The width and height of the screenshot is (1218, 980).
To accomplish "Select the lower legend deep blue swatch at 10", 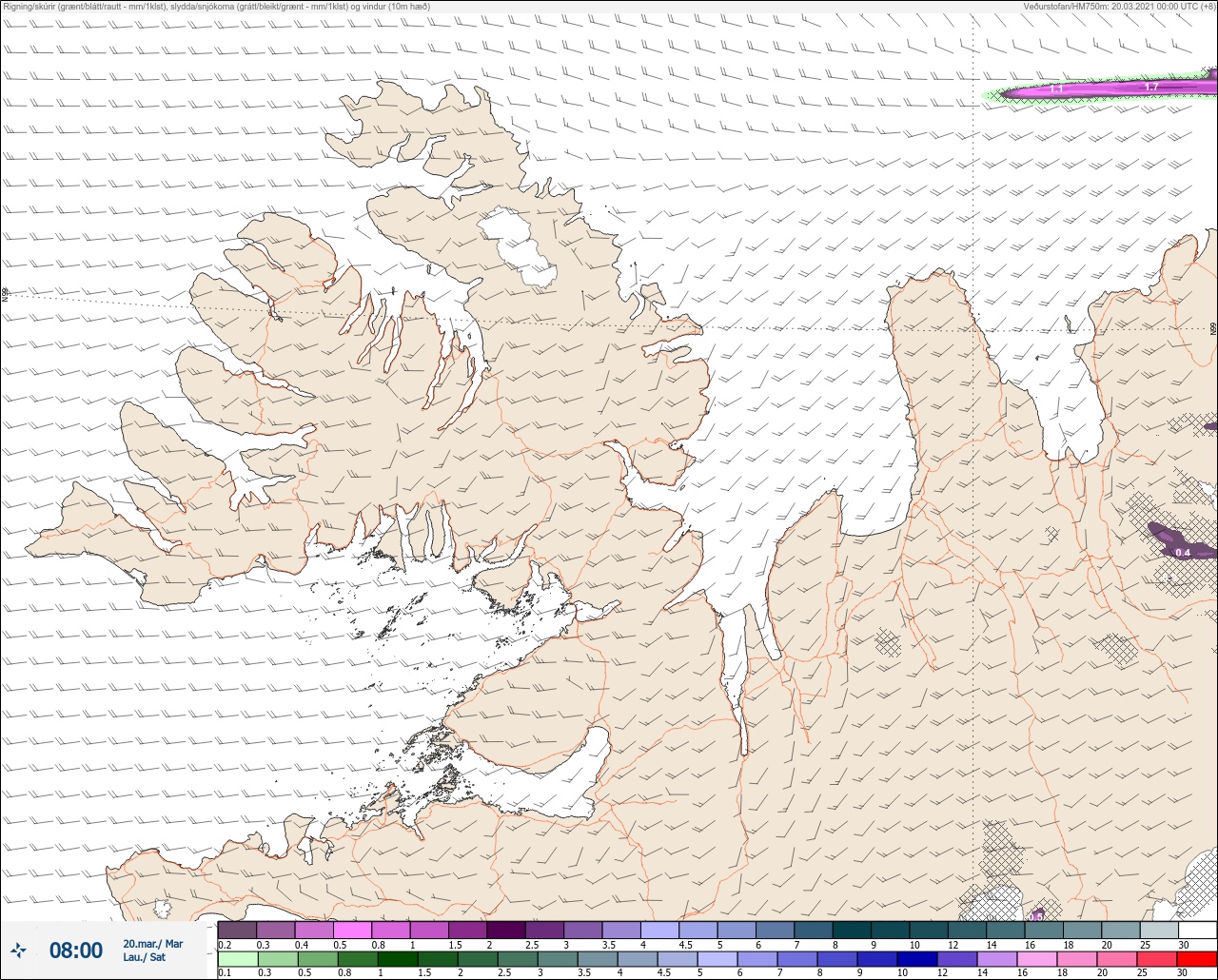I will (915, 958).
